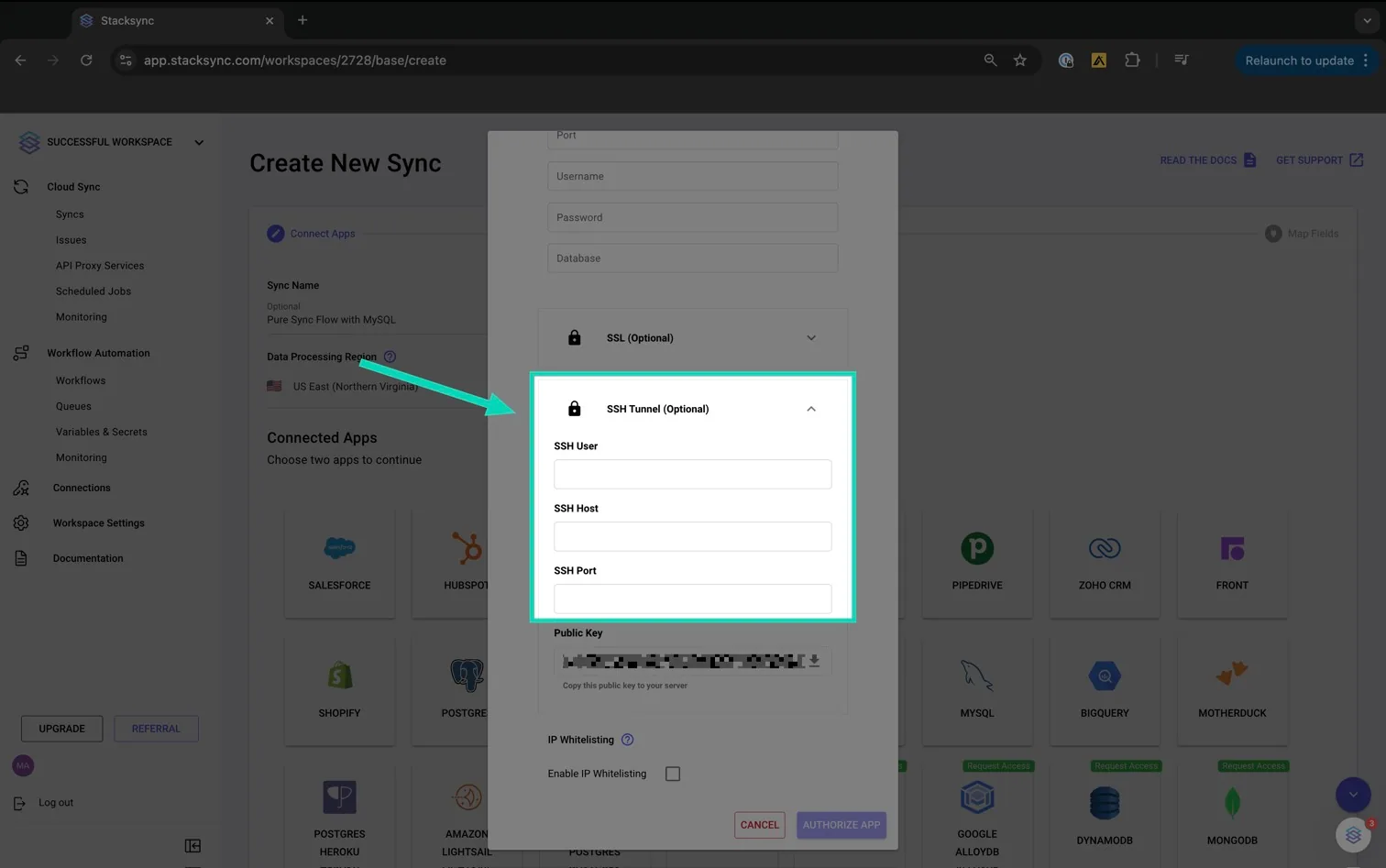Viewport: 1386px width, 868px height.
Task: Enable IP Whitelisting checkbox
Action: pyautogui.click(x=673, y=774)
